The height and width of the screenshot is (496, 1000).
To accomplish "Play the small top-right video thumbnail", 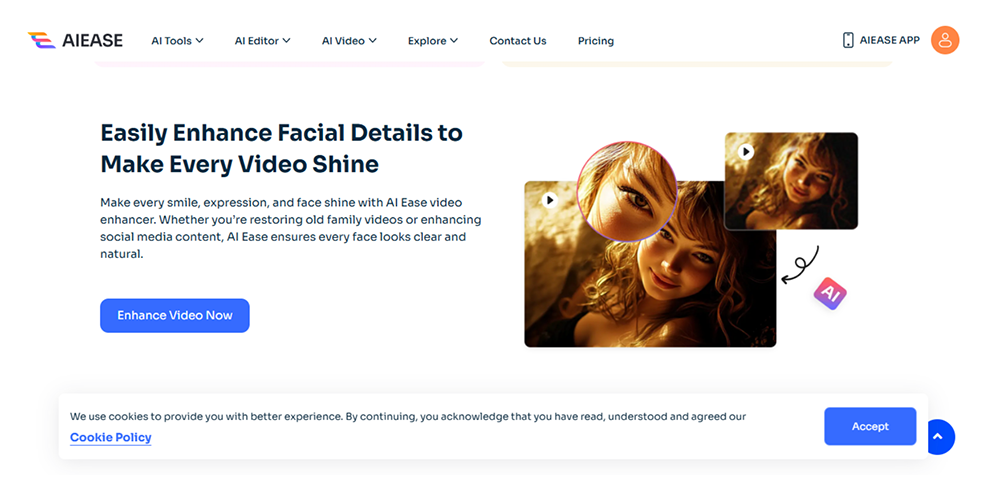I will (746, 152).
